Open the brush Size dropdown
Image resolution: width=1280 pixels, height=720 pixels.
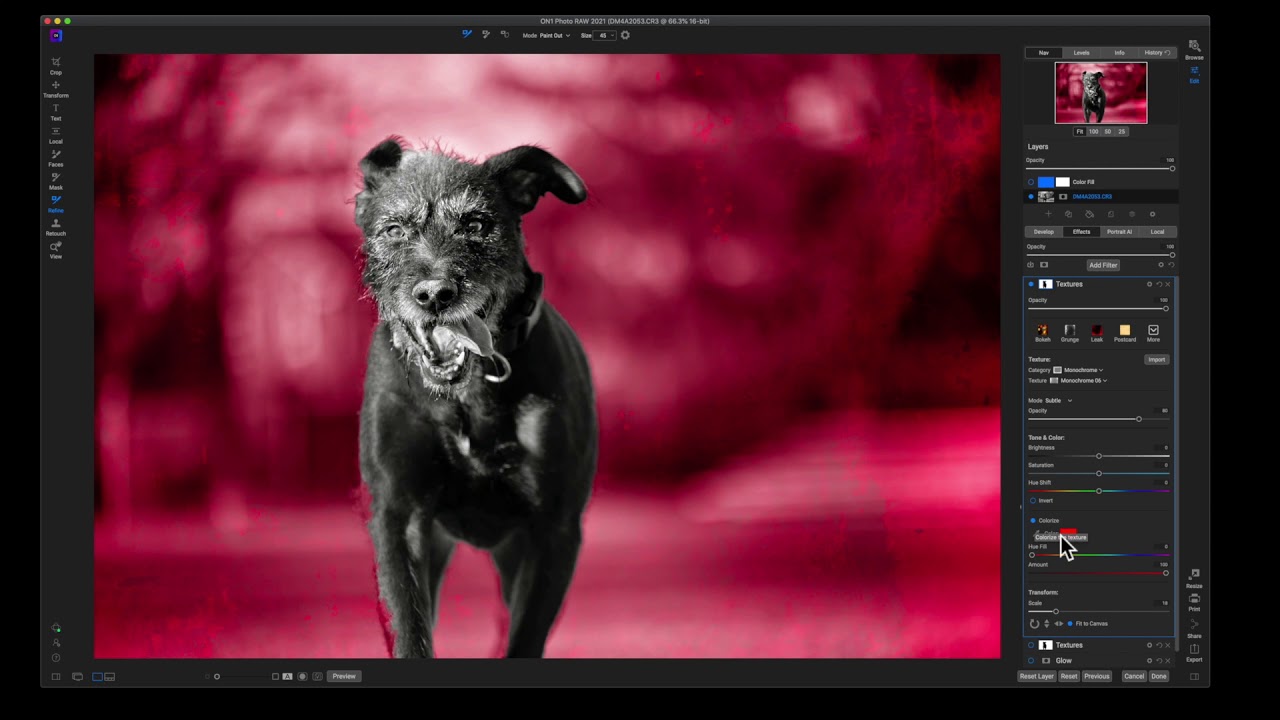click(x=603, y=35)
